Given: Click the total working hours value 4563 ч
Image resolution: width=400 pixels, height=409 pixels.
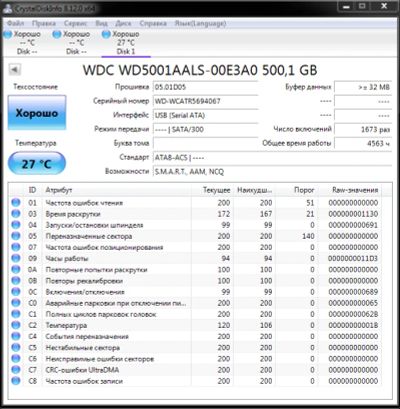Looking at the screenshot, I should pos(363,143).
